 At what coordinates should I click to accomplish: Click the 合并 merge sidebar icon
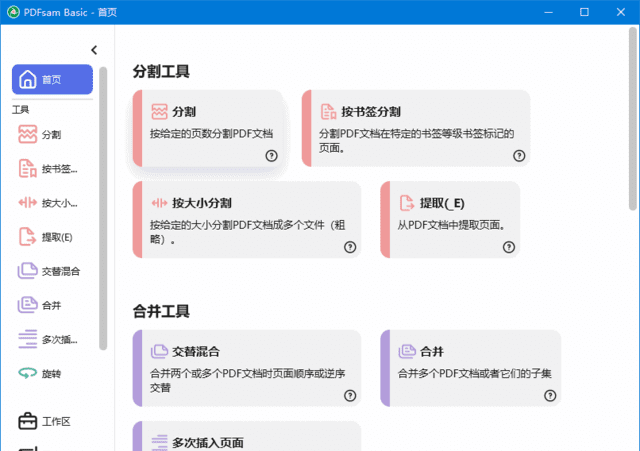tap(27, 305)
